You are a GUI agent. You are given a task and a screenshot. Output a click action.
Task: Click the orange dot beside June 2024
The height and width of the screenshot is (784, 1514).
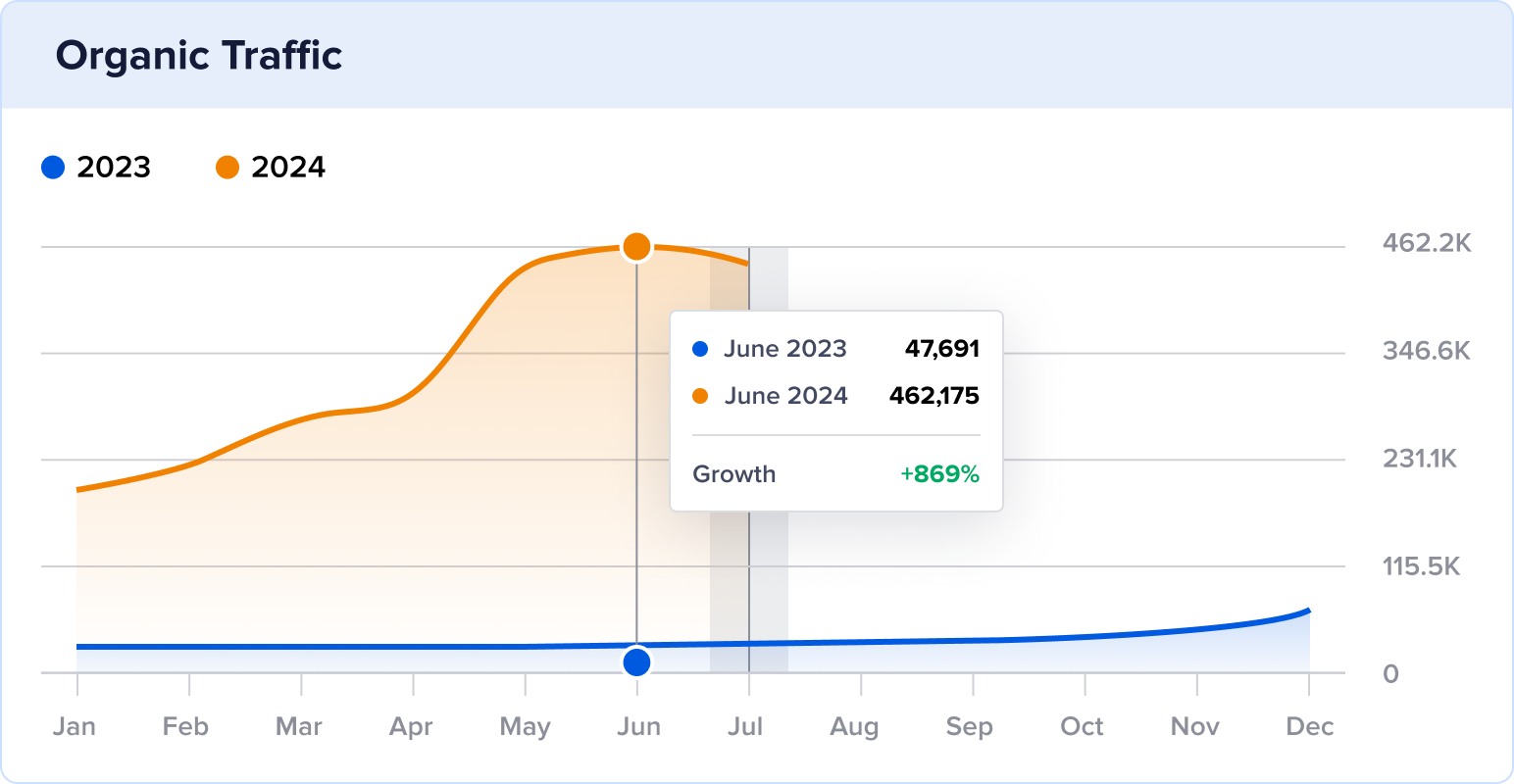click(700, 396)
